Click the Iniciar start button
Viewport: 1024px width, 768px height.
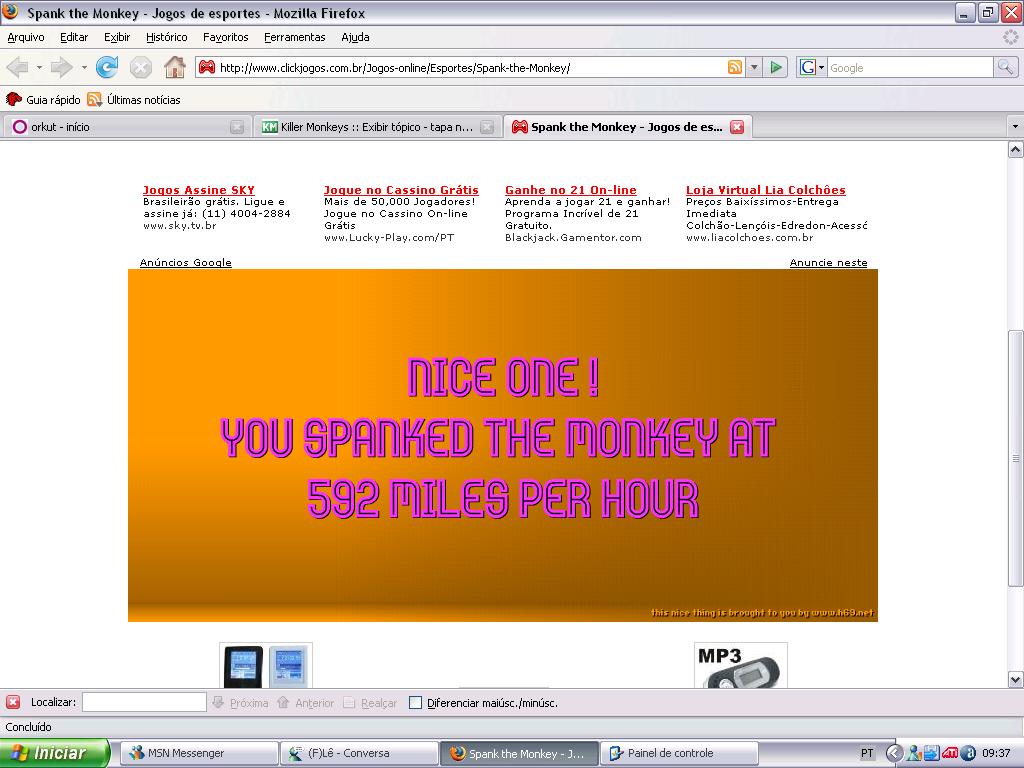[x=53, y=753]
